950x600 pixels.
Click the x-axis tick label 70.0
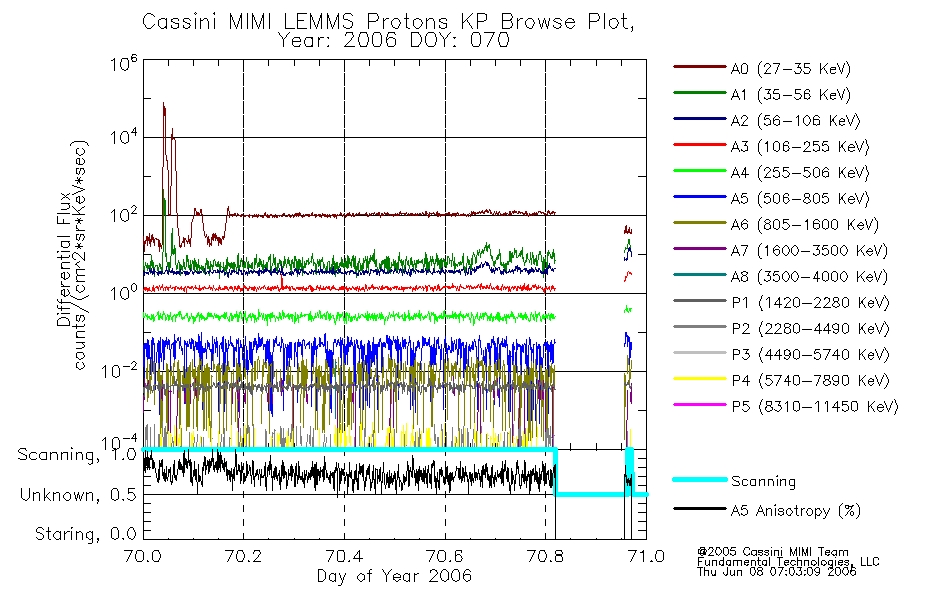click(143, 556)
